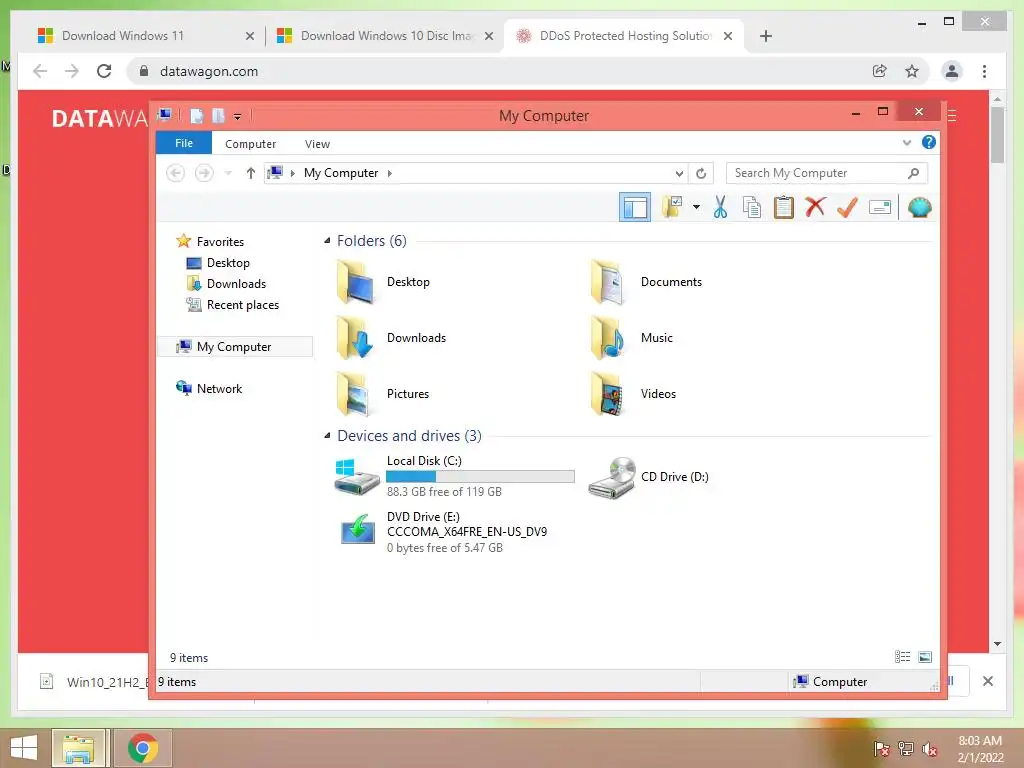Open the Downloads folder in main pane
Image resolution: width=1024 pixels, height=768 pixels.
pyautogui.click(x=355, y=338)
